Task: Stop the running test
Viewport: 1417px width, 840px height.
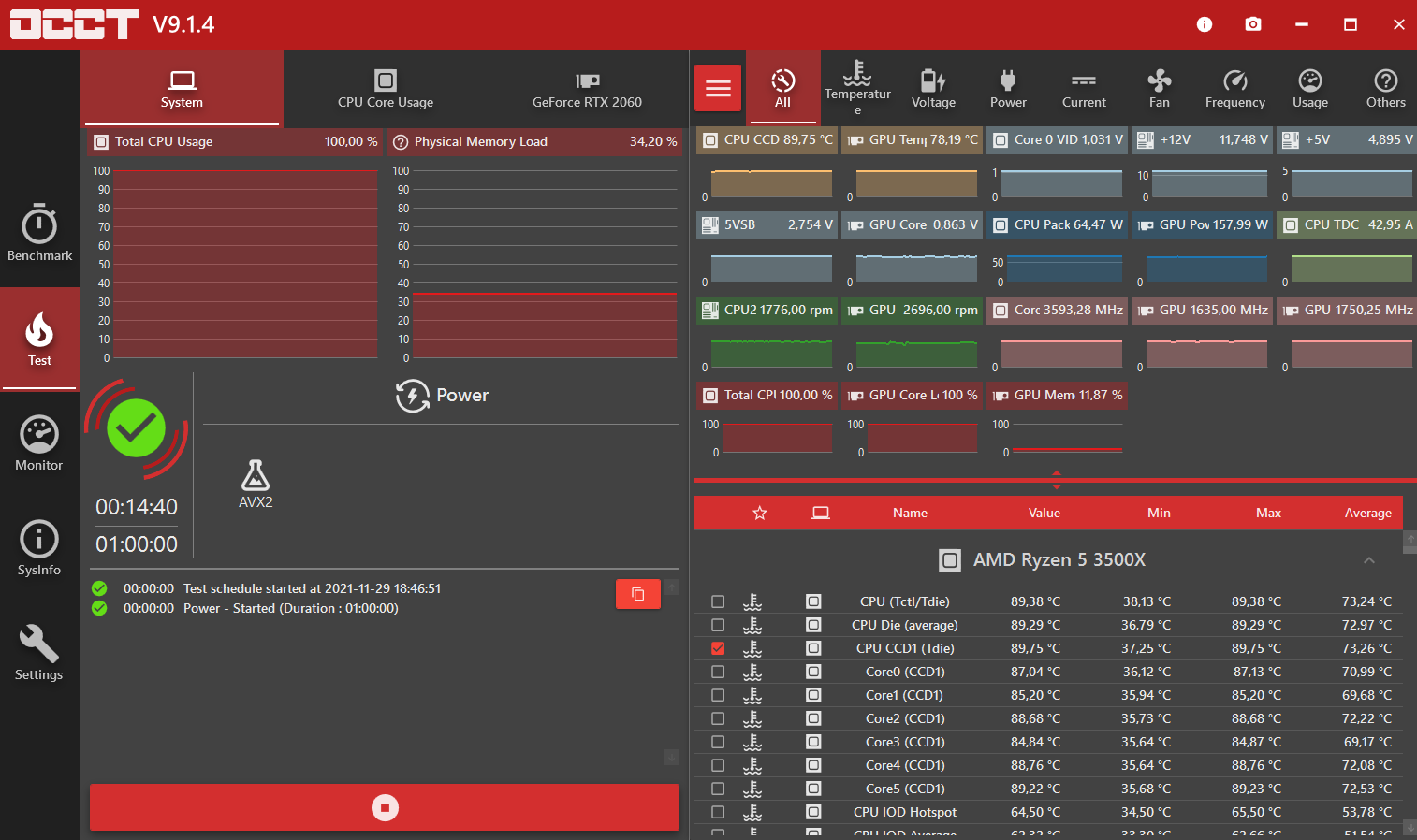Action: coord(385,807)
